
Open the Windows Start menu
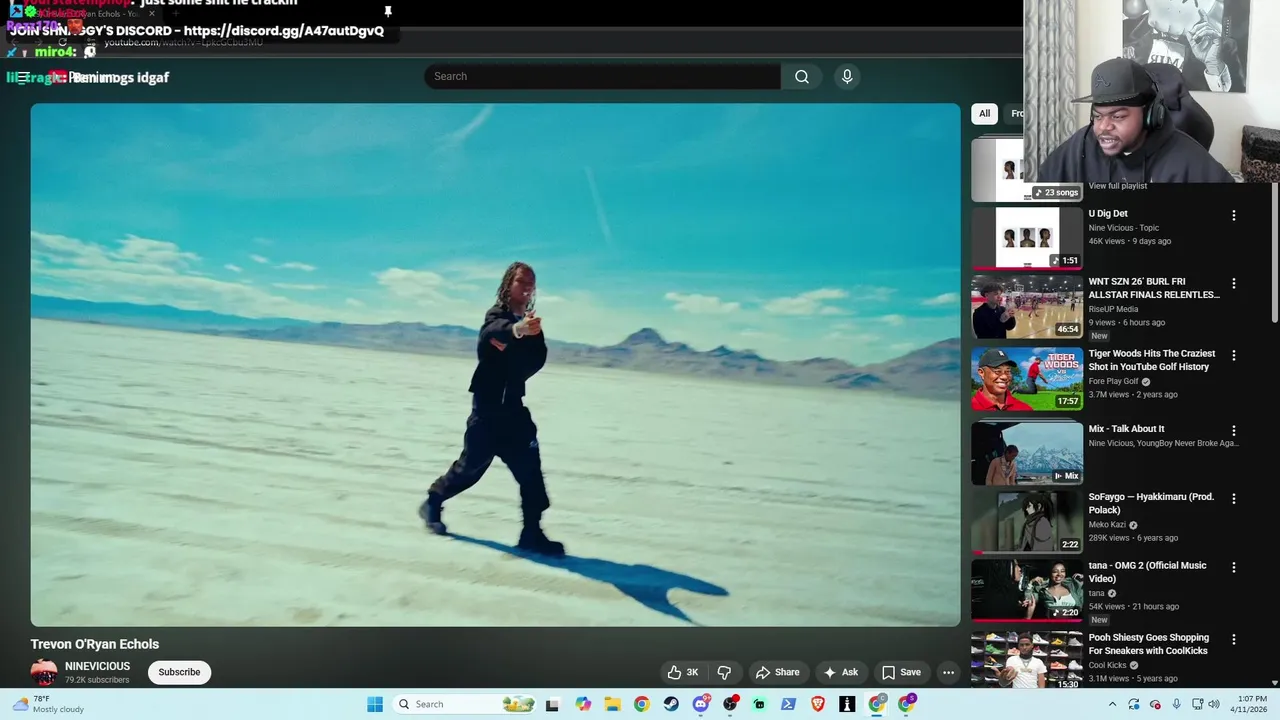click(375, 704)
